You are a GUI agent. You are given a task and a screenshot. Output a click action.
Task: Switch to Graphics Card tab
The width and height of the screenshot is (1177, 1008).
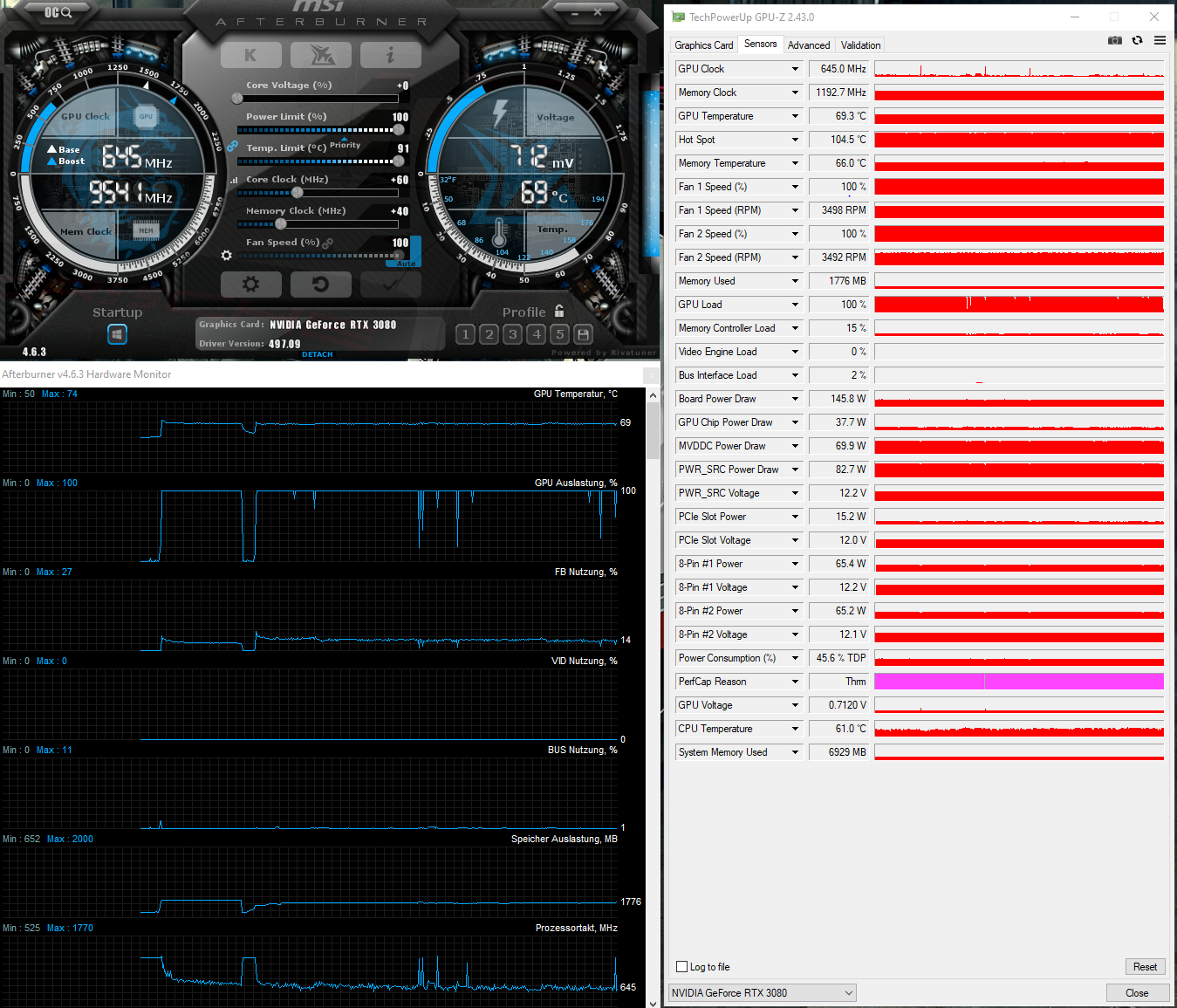(x=703, y=45)
